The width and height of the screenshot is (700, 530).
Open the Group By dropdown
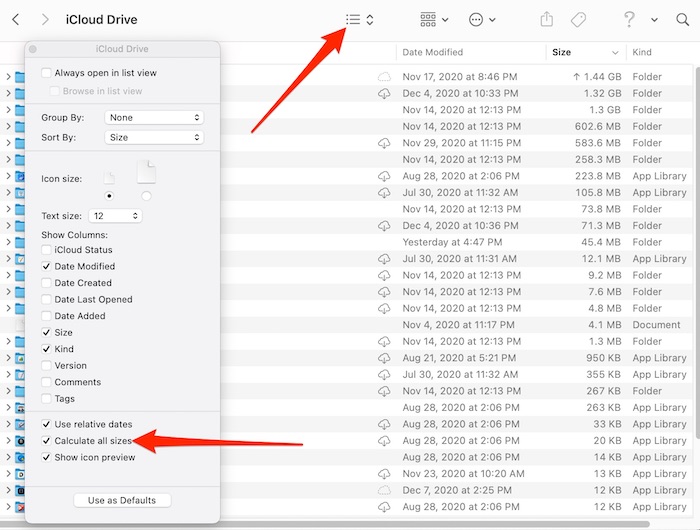point(154,117)
